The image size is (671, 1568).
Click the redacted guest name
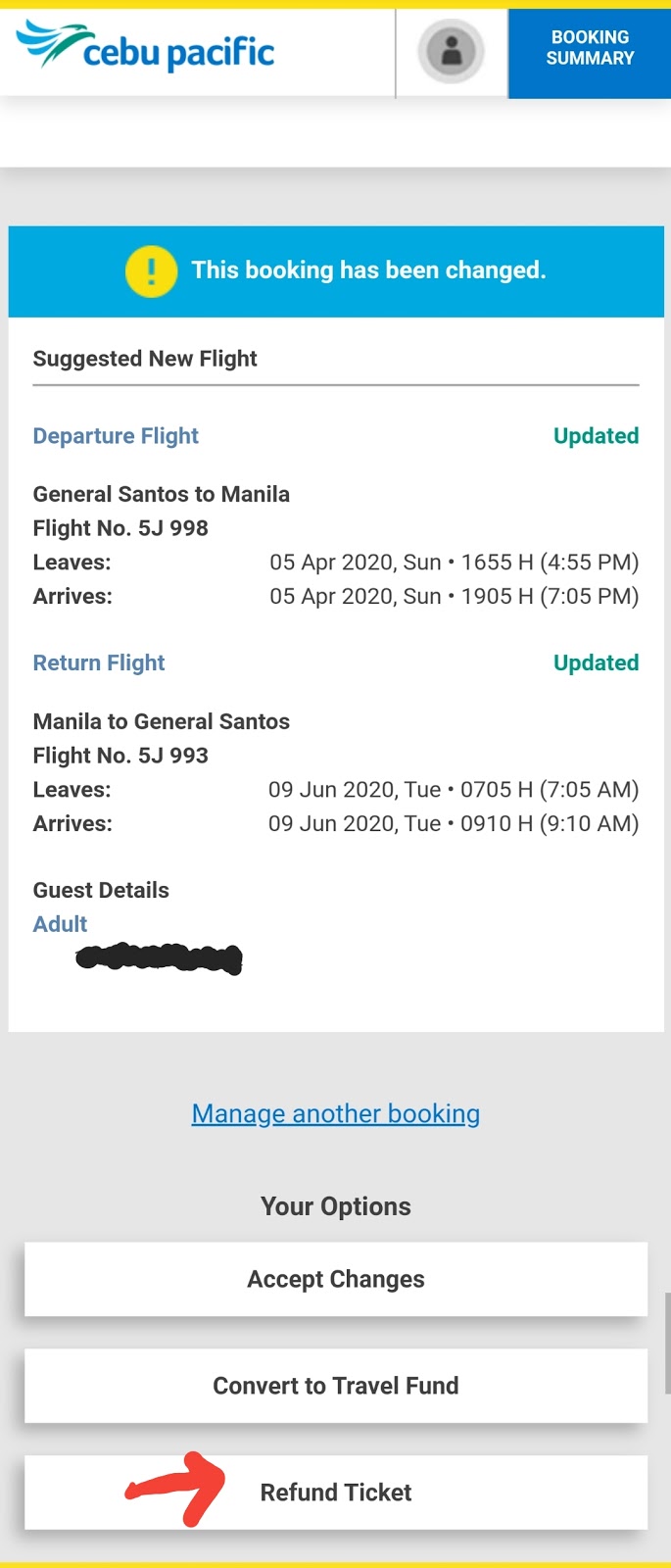coord(160,958)
